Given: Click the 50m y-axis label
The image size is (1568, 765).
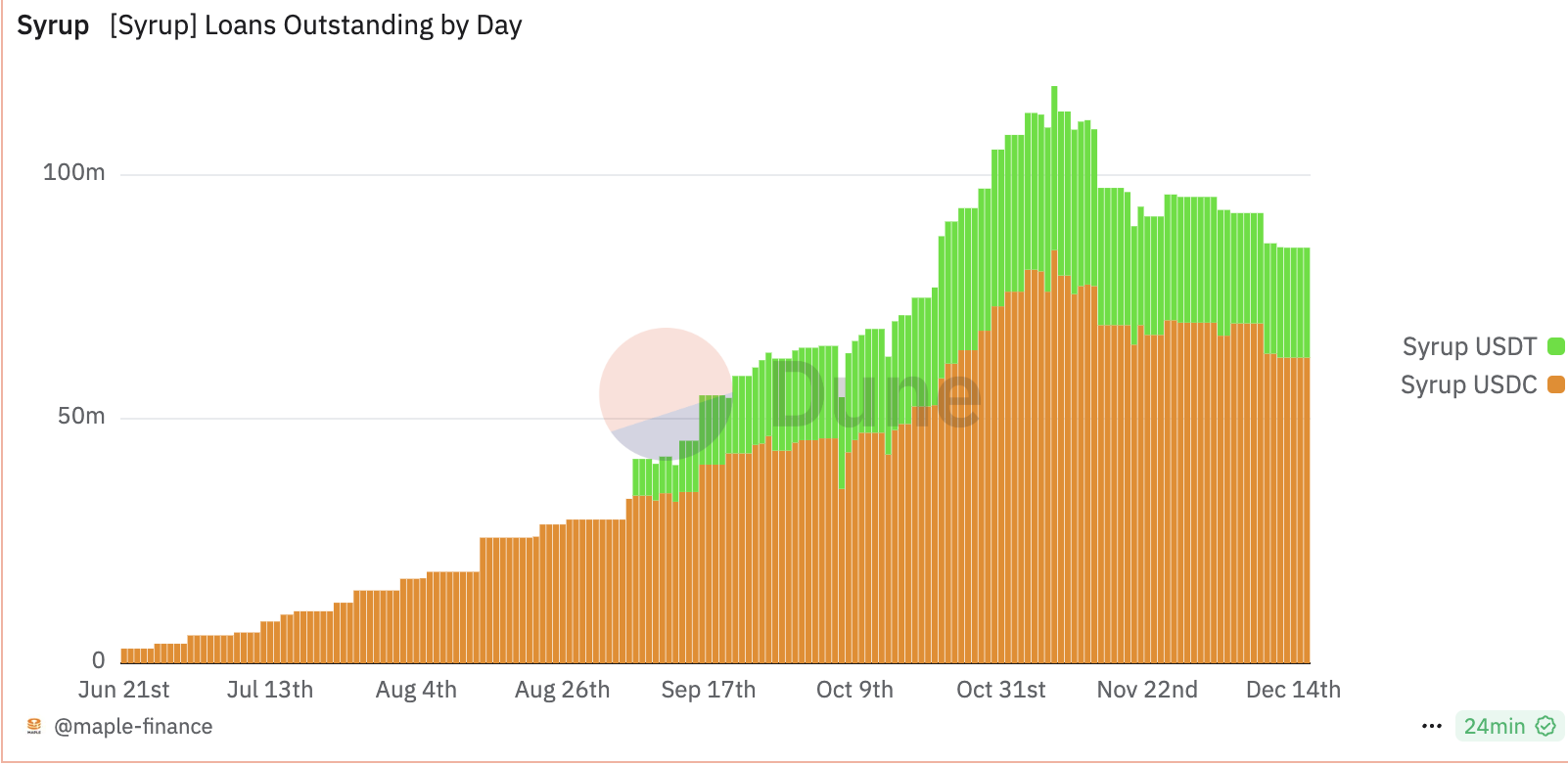Looking at the screenshot, I should click(x=80, y=417).
